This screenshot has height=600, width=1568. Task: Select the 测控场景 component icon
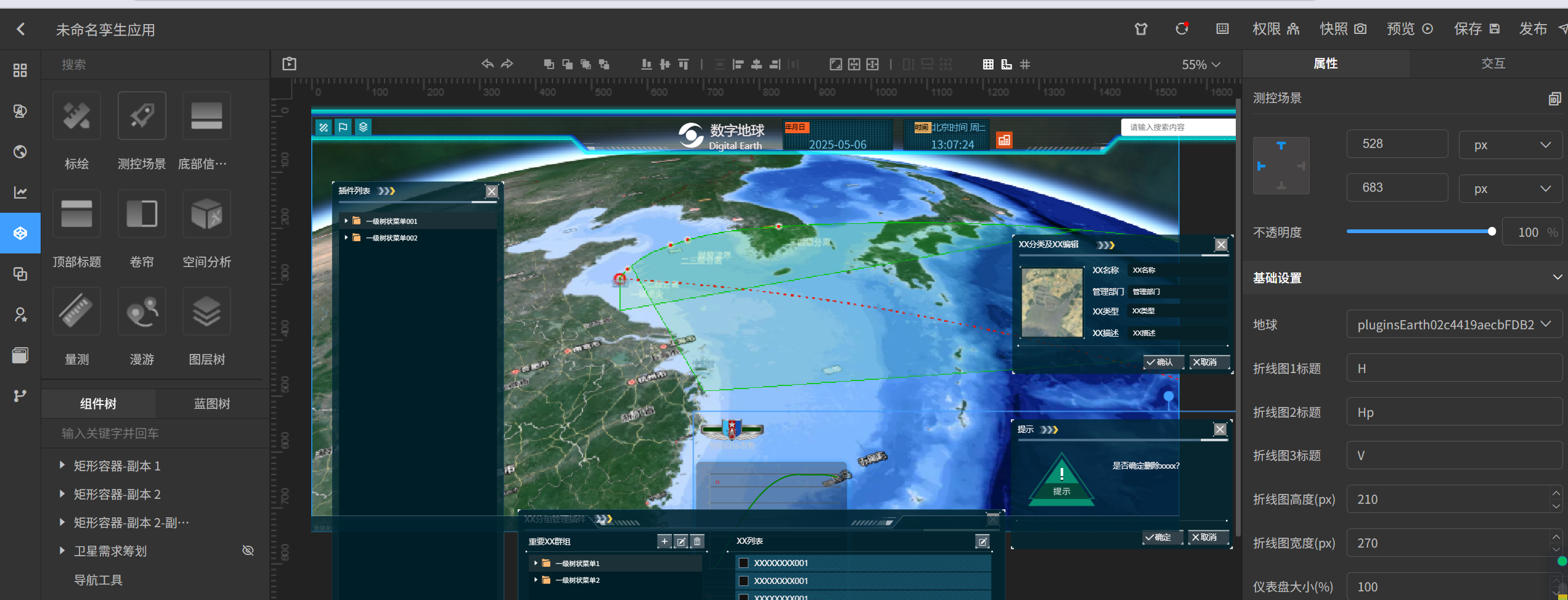pos(142,116)
